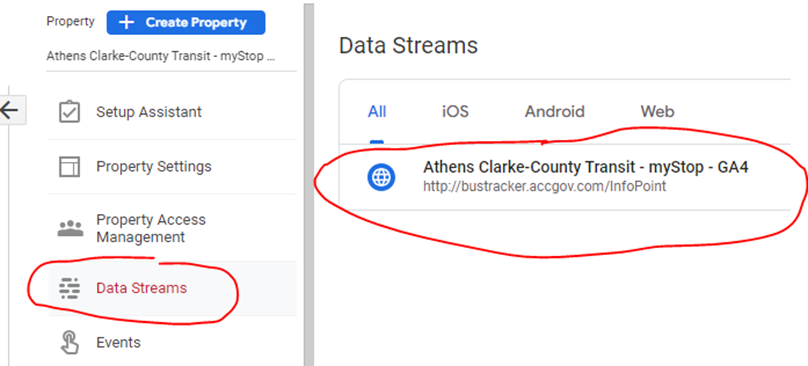This screenshot has width=808, height=366.
Task: Click the Property Settings layout icon
Action: [x=70, y=167]
